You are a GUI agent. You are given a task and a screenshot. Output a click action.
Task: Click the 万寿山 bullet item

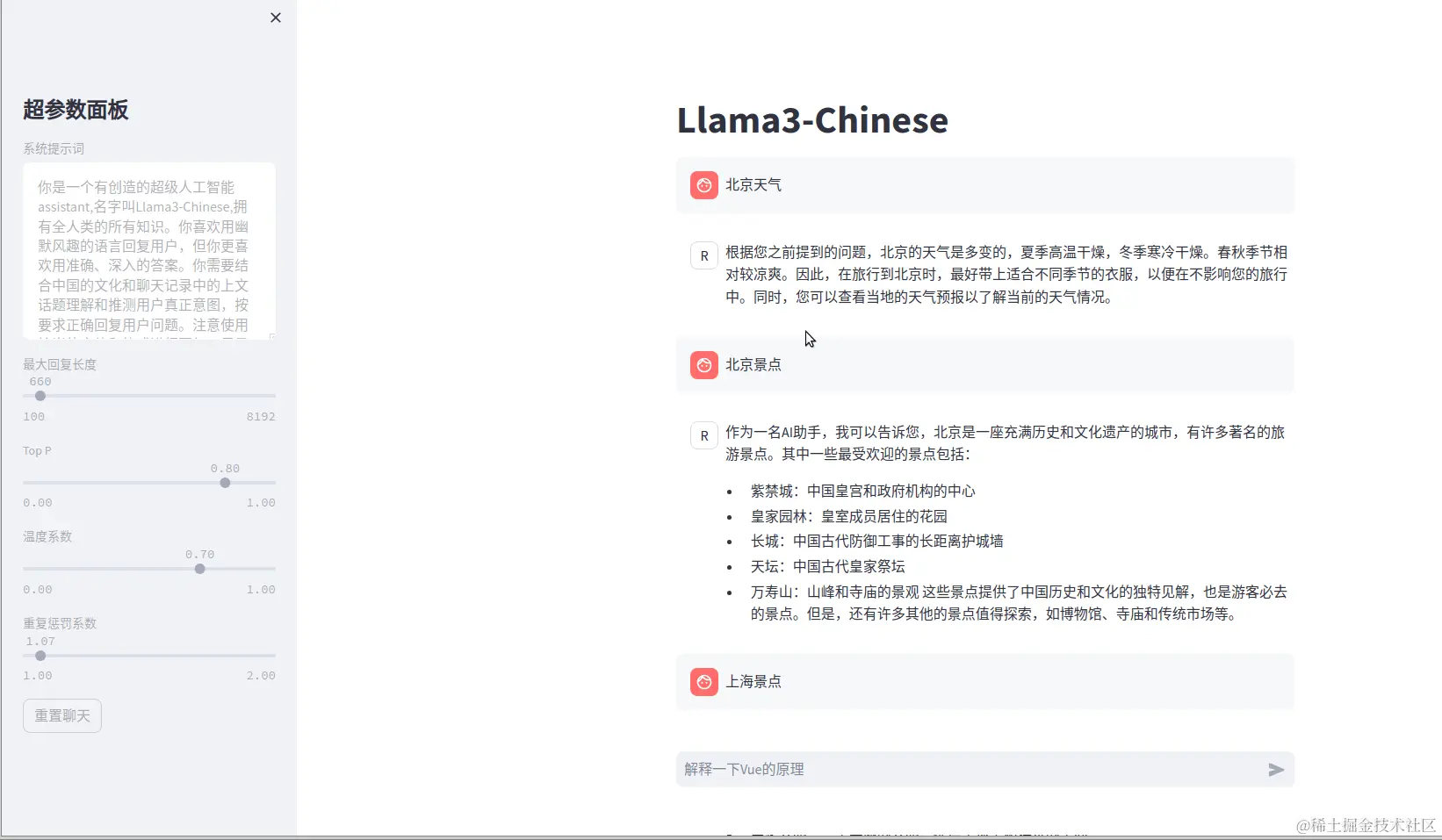click(1019, 603)
